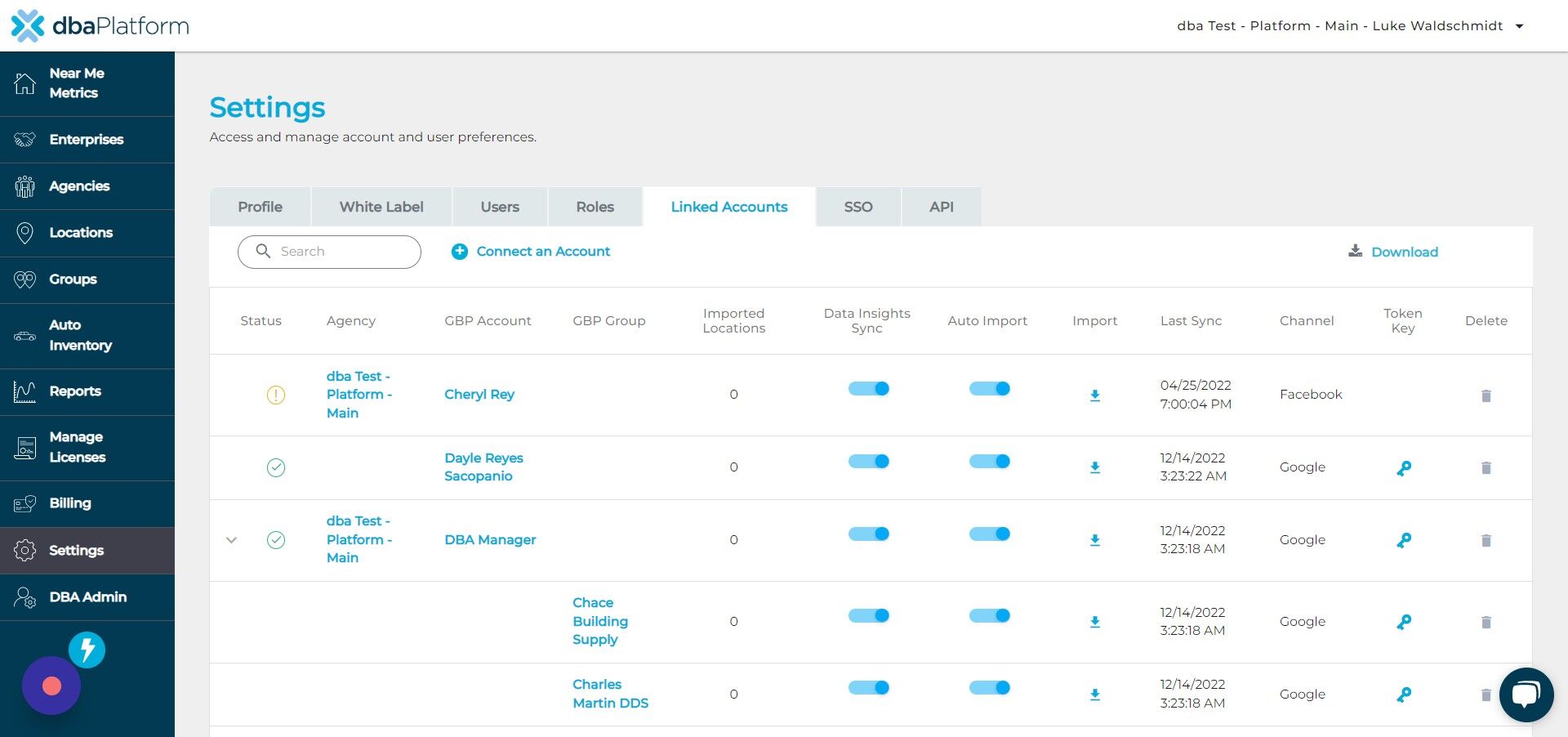The image size is (1568, 737).
Task: Open Reports chart icon in sidebar
Action: click(x=25, y=391)
